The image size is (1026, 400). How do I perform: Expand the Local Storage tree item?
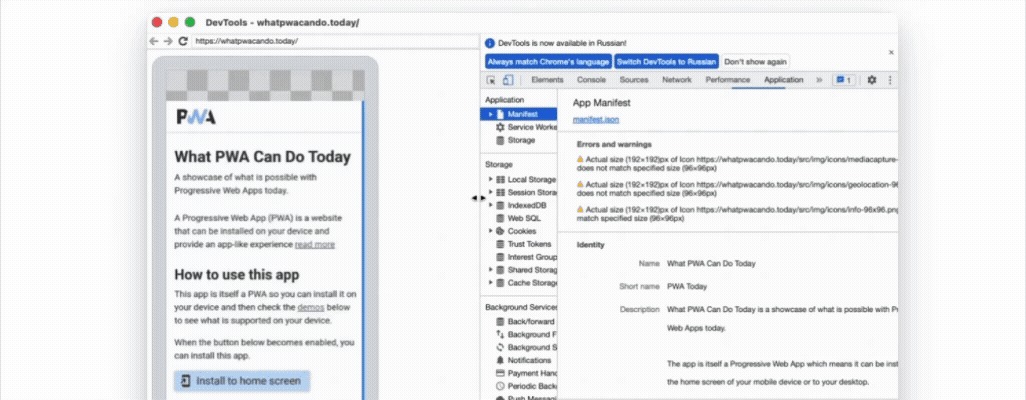(491, 179)
